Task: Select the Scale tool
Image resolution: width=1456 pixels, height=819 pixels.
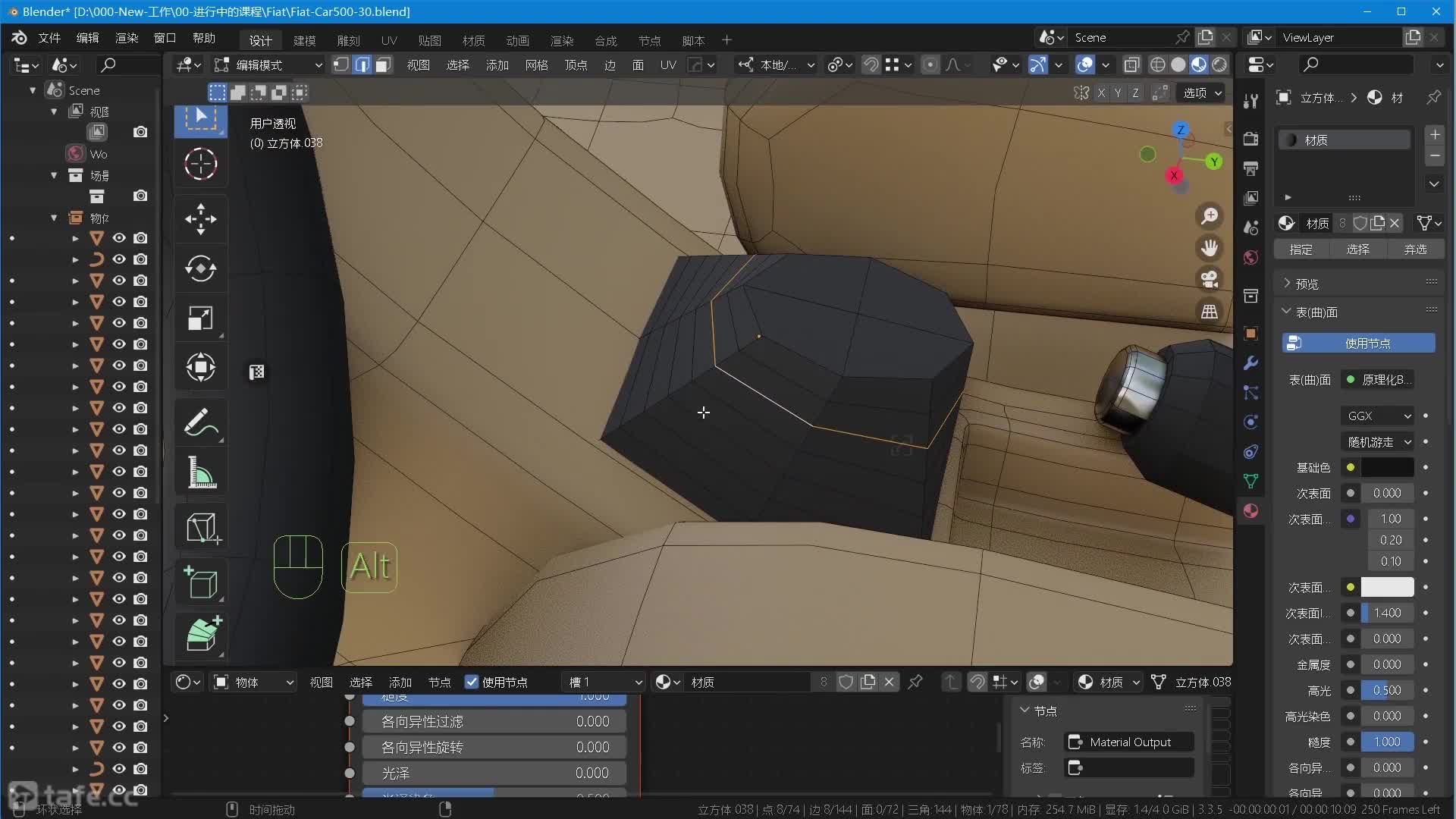Action: click(x=200, y=318)
